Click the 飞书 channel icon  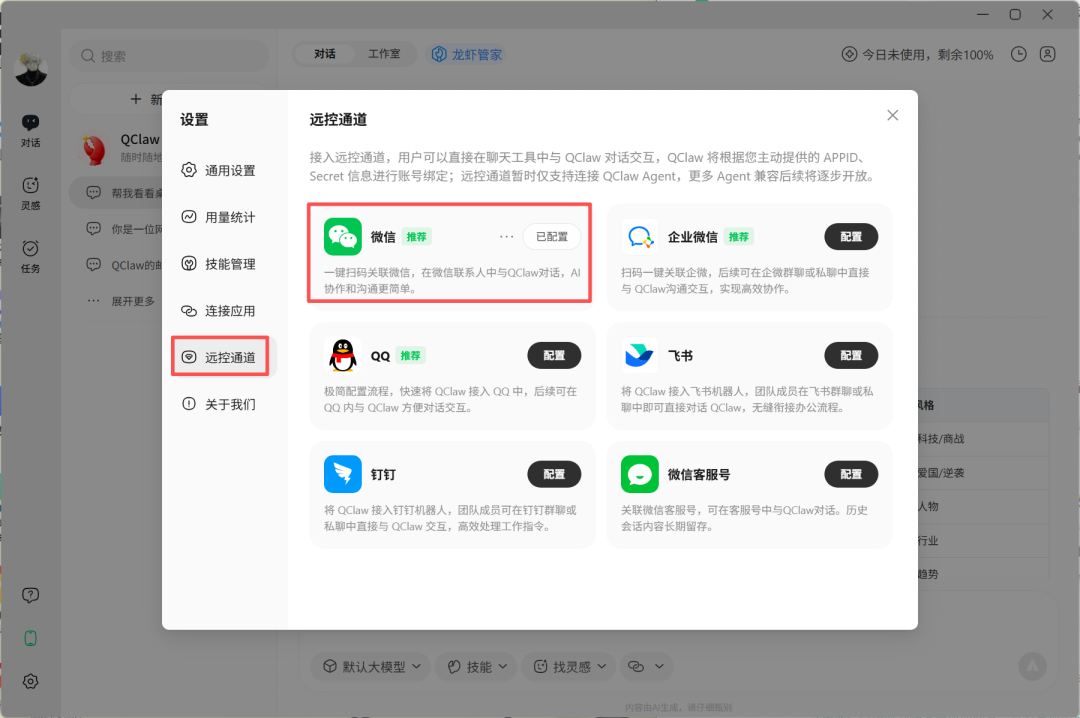coord(639,356)
